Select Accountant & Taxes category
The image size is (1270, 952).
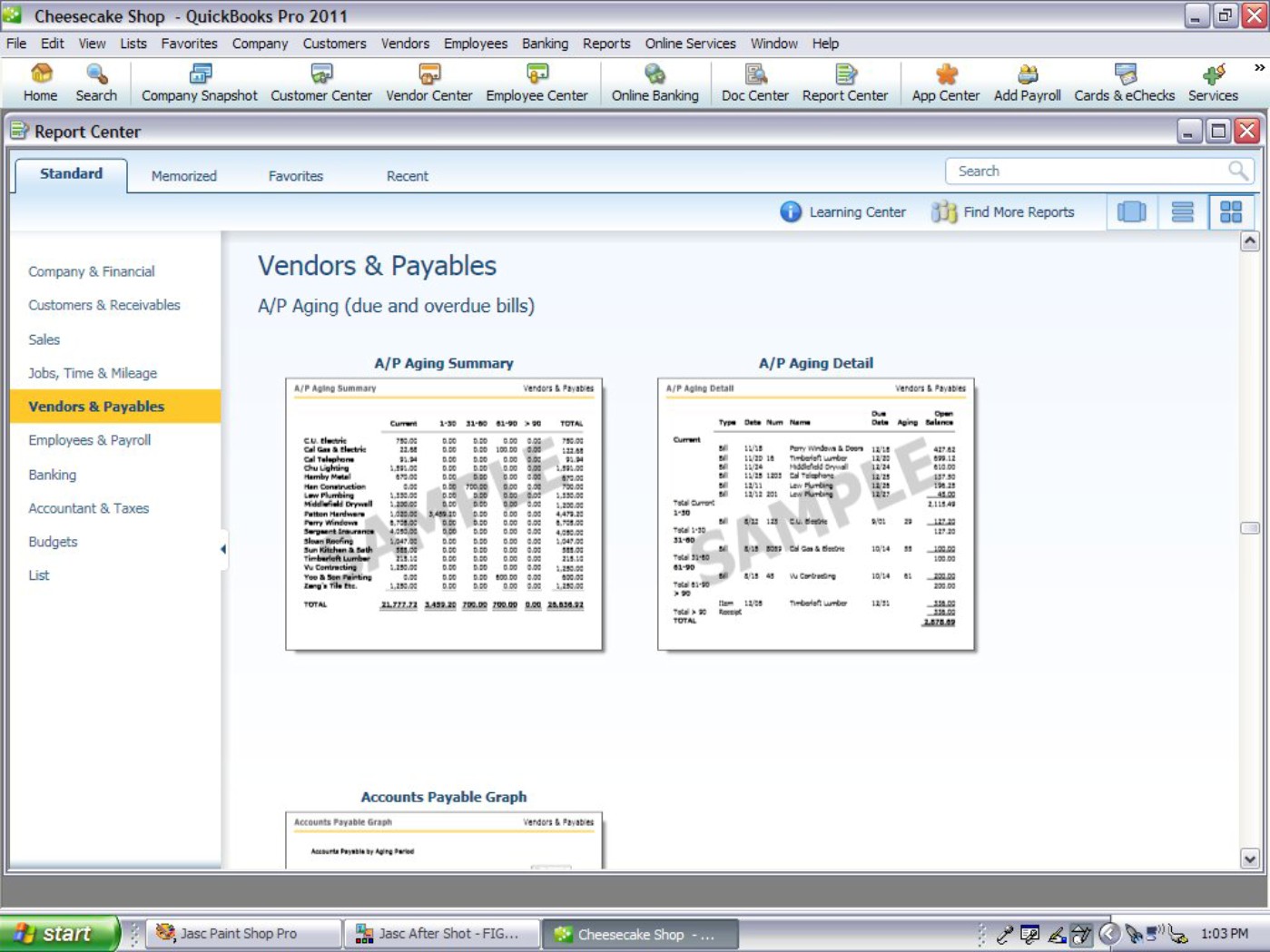coord(88,508)
